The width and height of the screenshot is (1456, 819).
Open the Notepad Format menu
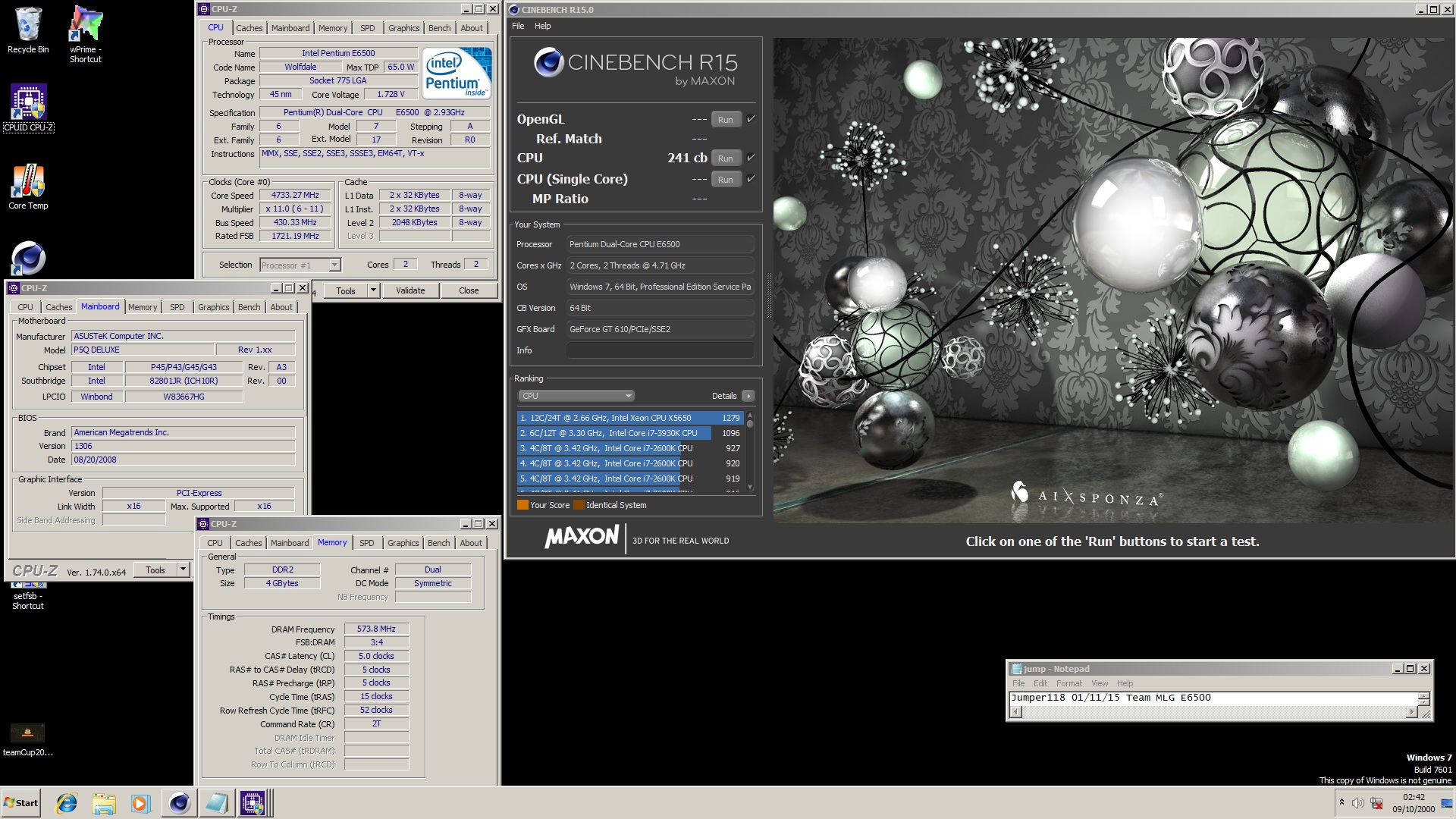[x=1069, y=683]
